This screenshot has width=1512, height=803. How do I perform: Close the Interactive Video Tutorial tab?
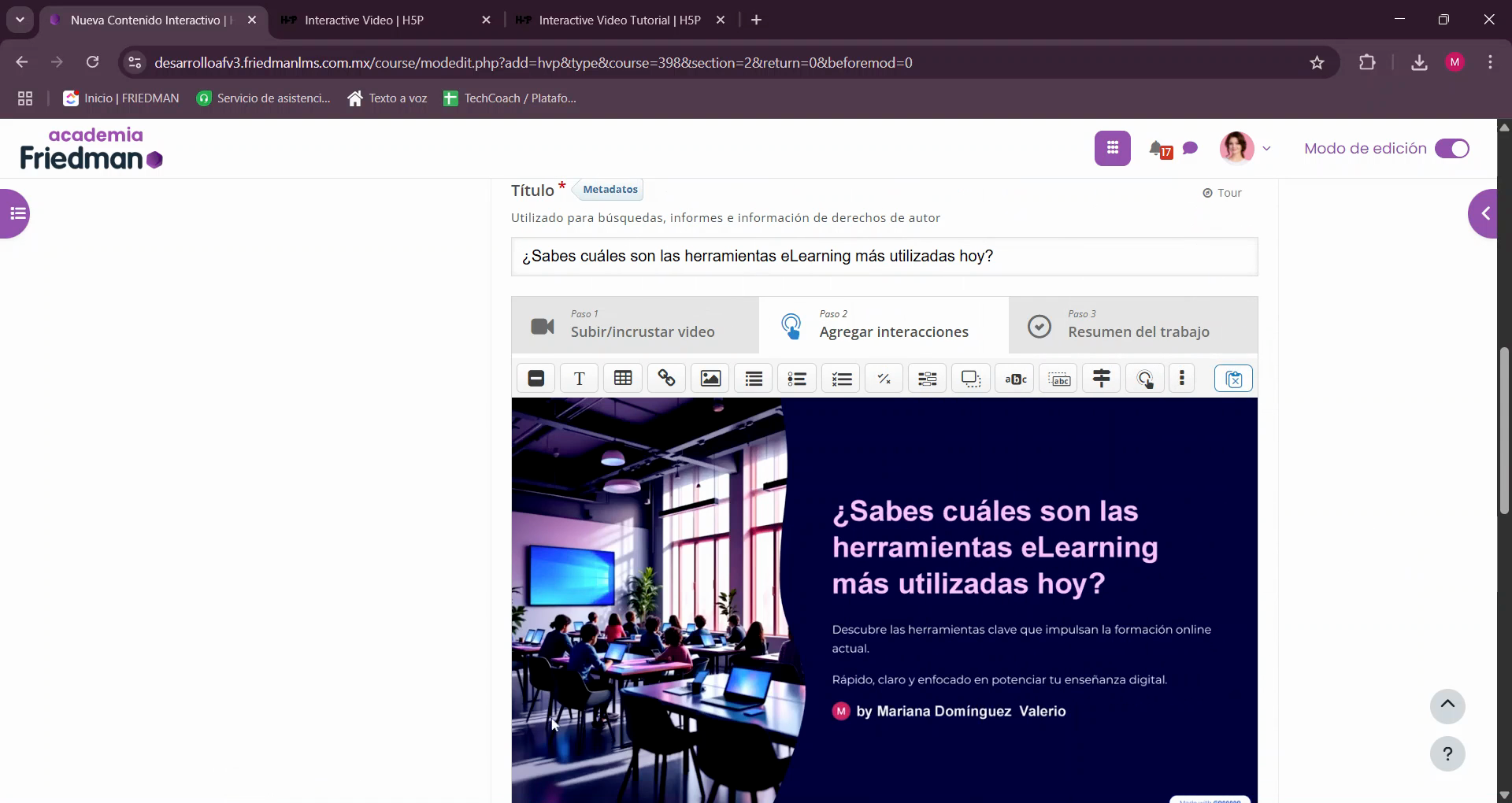(x=720, y=20)
